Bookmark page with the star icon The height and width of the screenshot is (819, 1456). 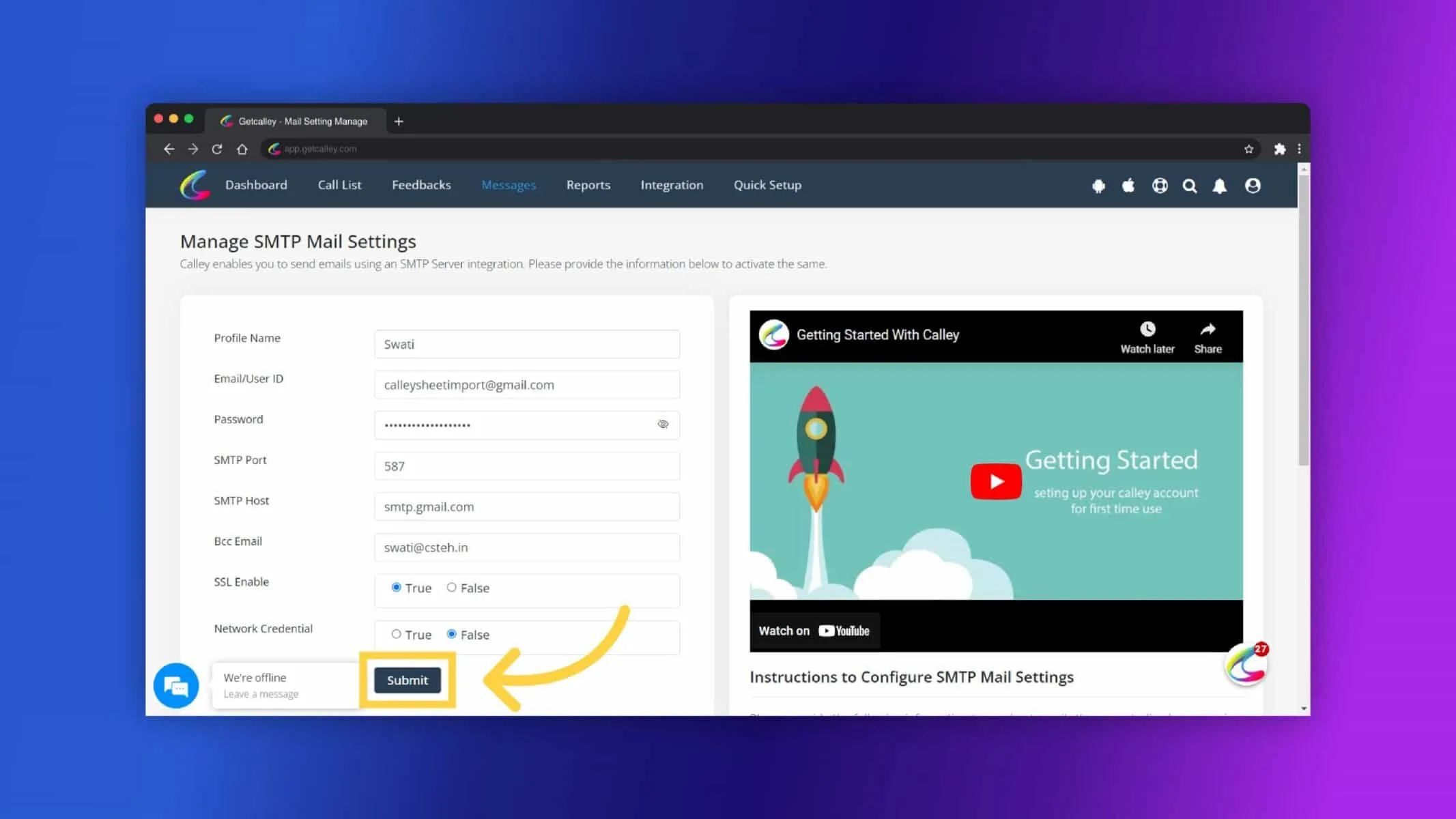(x=1248, y=149)
